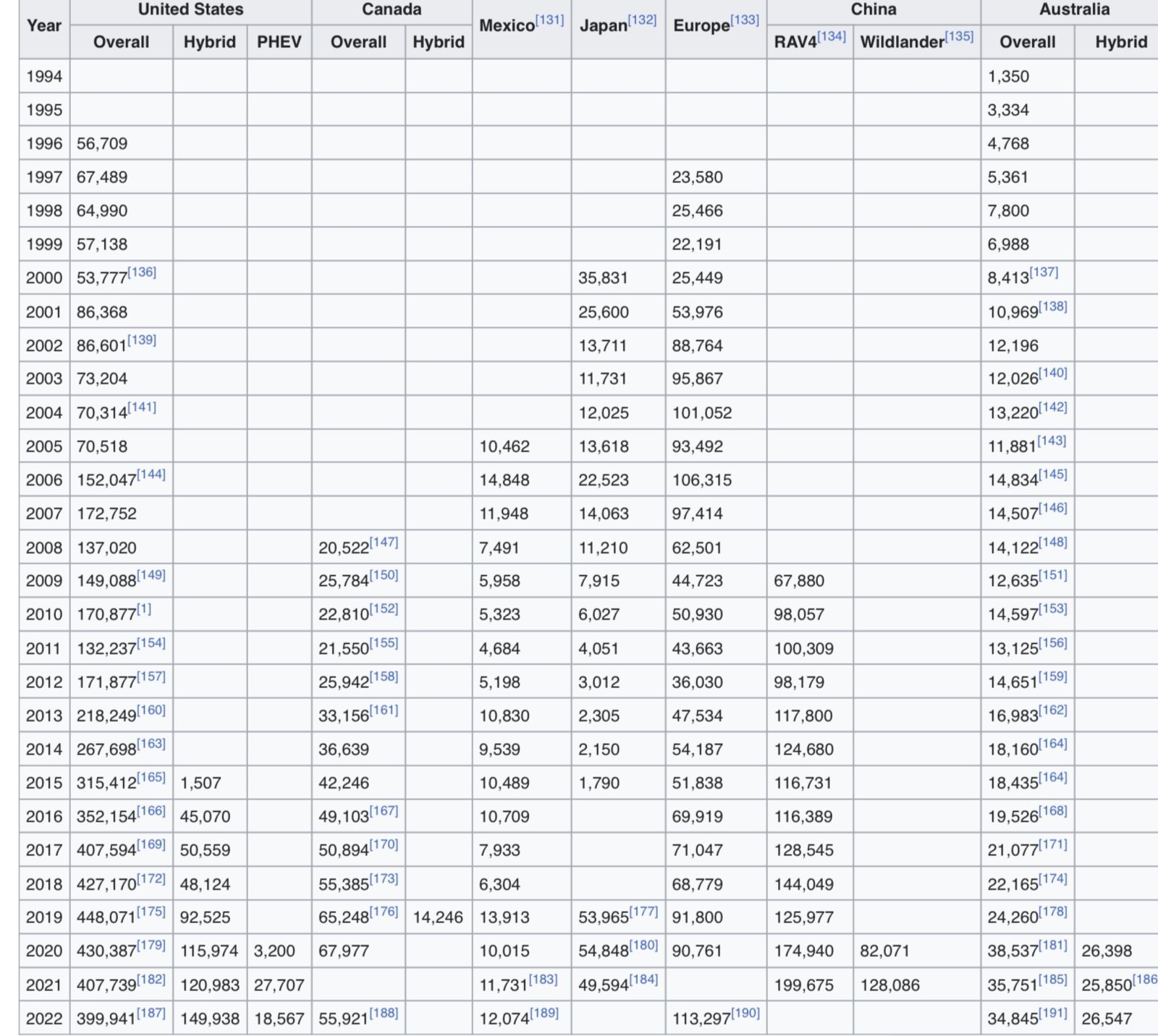Select Canada hybrid value 14,246
The height and width of the screenshot is (1036, 1158).
click(438, 917)
